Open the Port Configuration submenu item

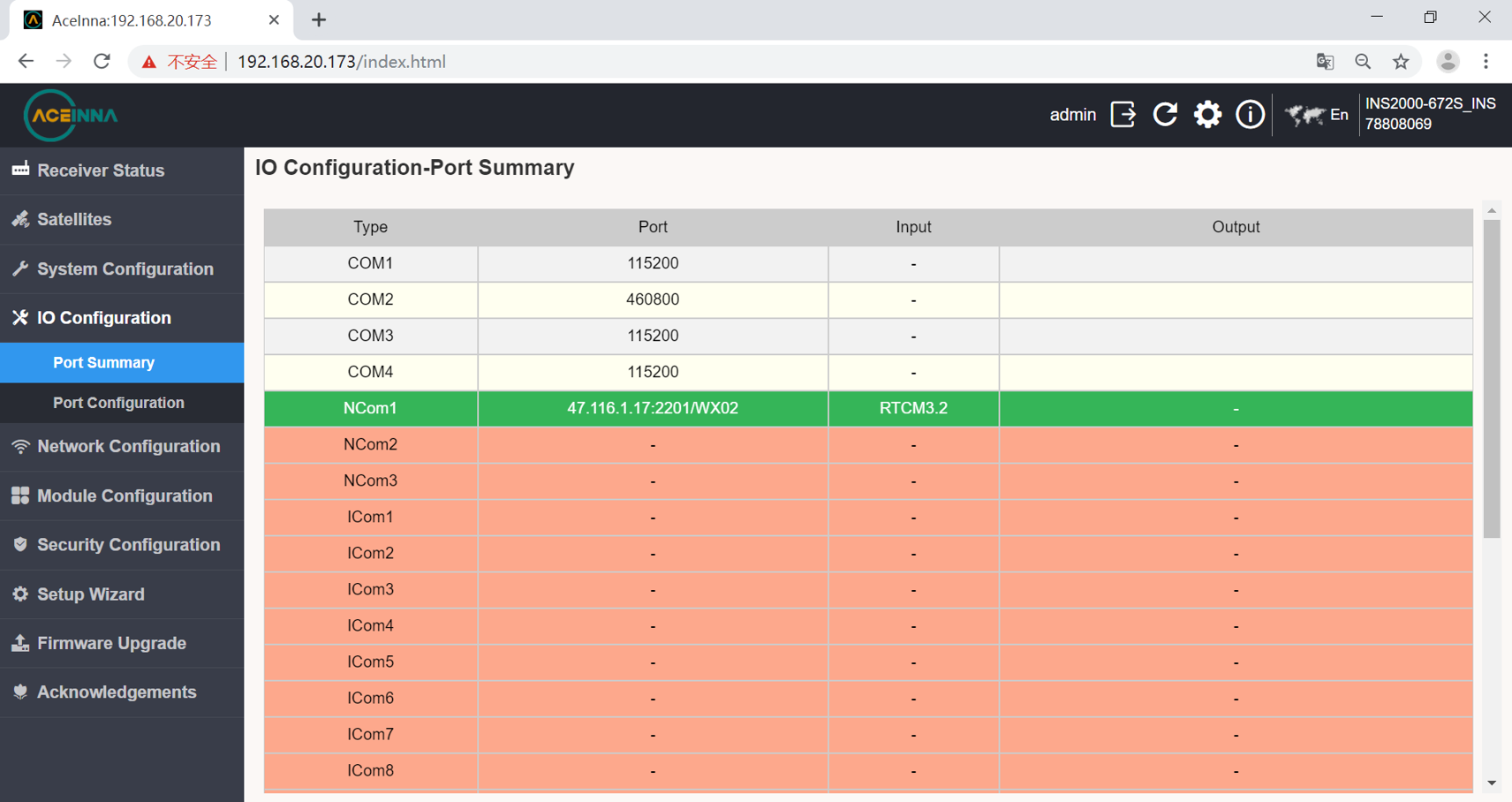(x=122, y=403)
